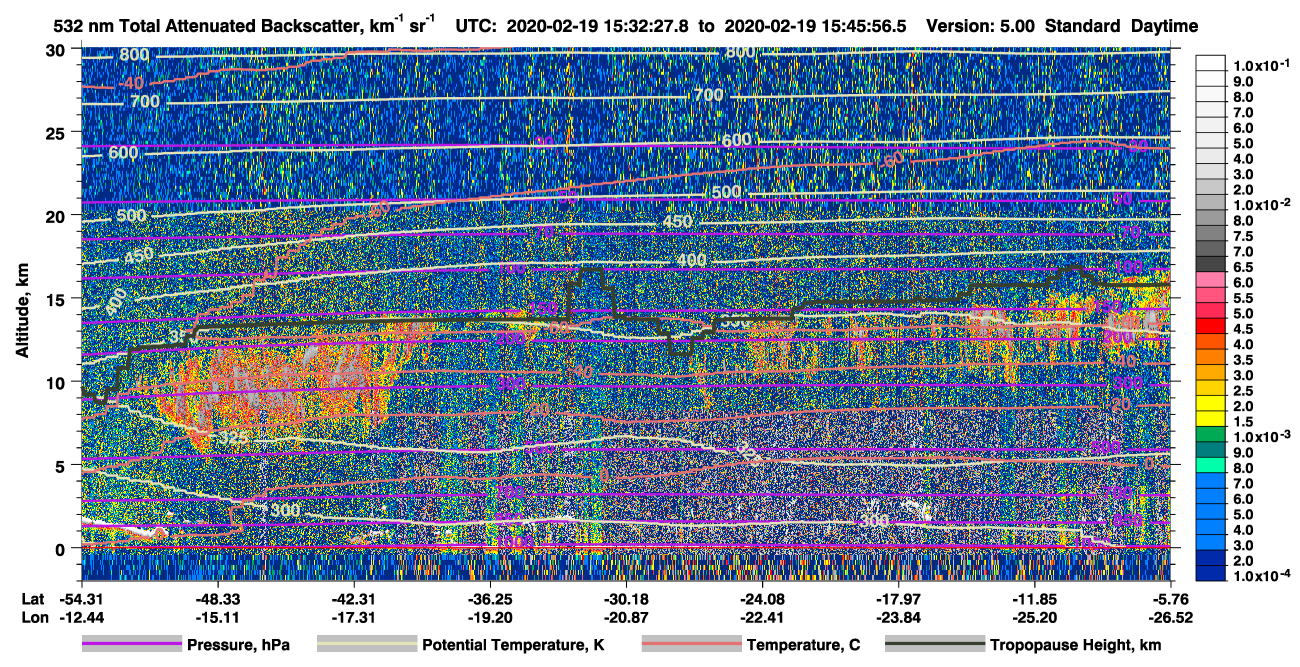
Task: Click latitude value -24.08
Action: pos(762,599)
